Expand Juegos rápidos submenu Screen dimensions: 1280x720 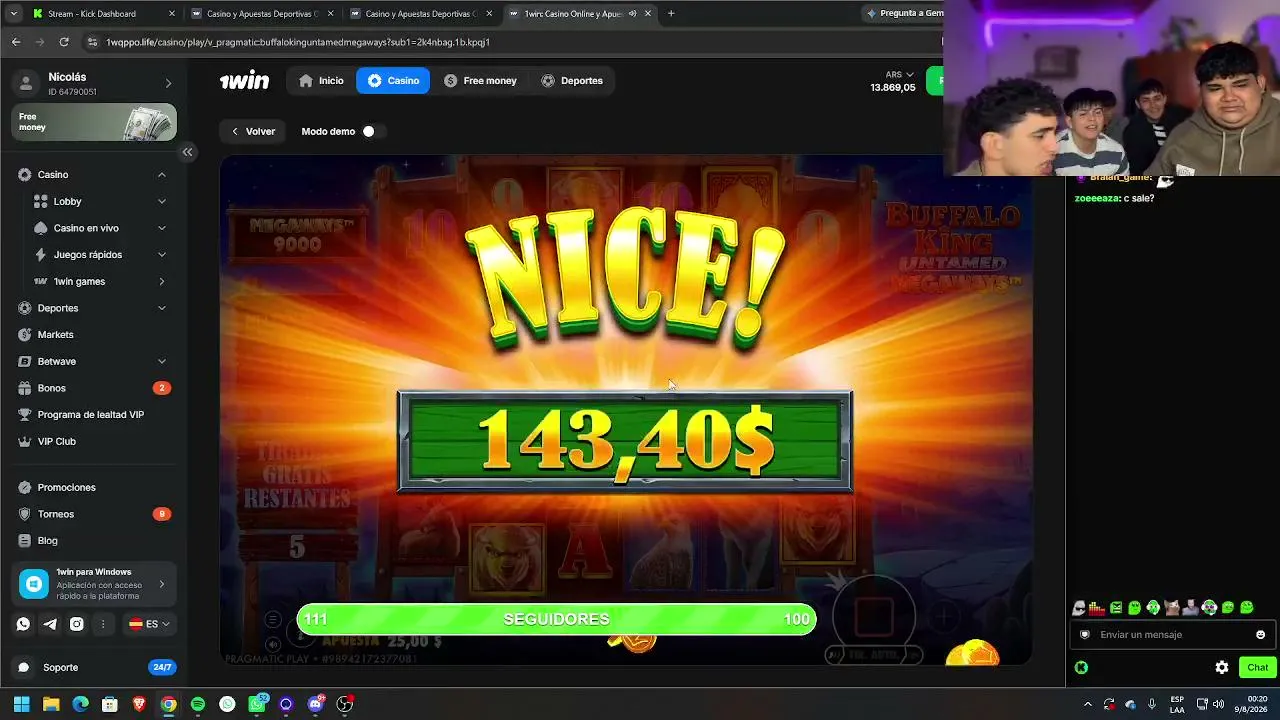point(162,255)
